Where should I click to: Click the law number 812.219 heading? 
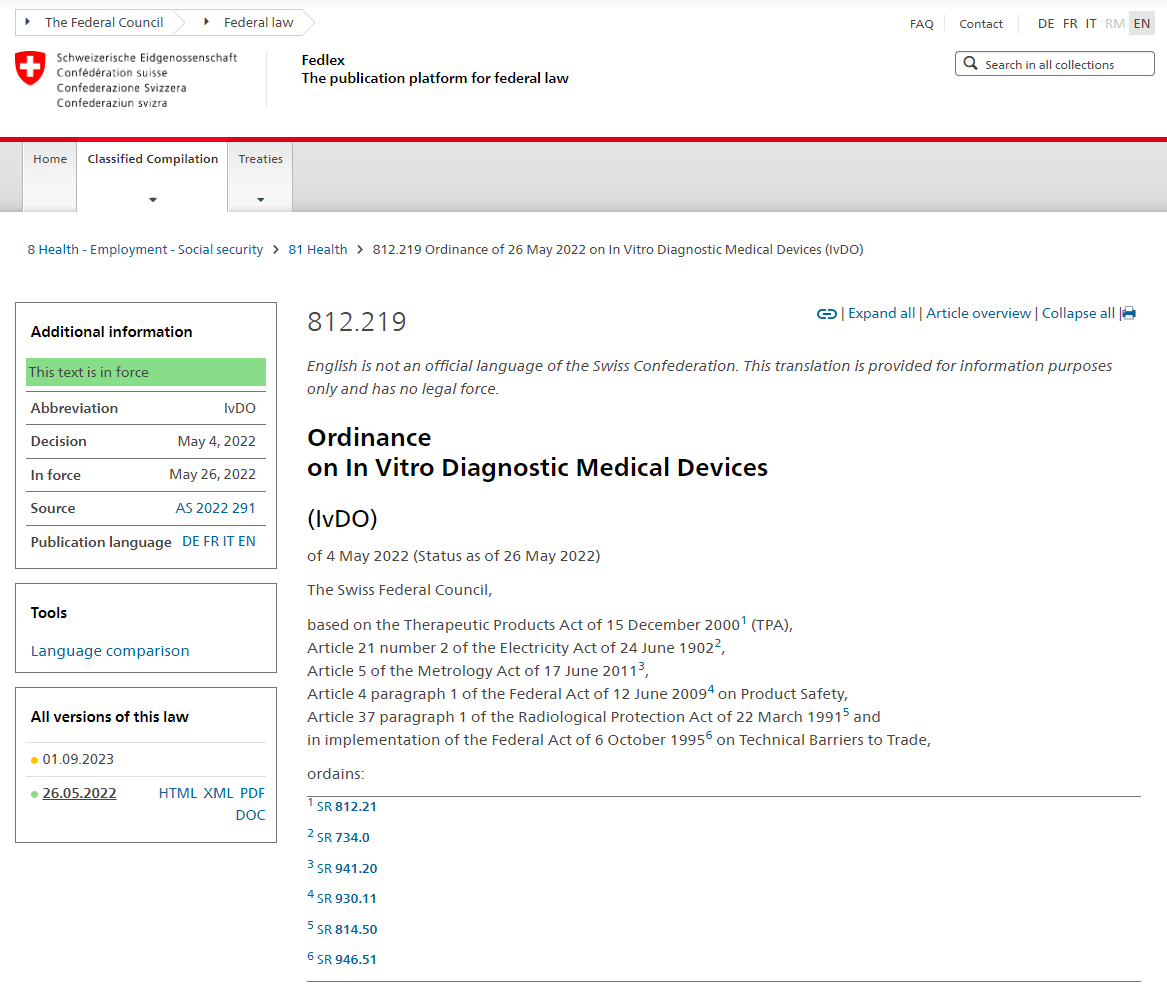click(357, 322)
